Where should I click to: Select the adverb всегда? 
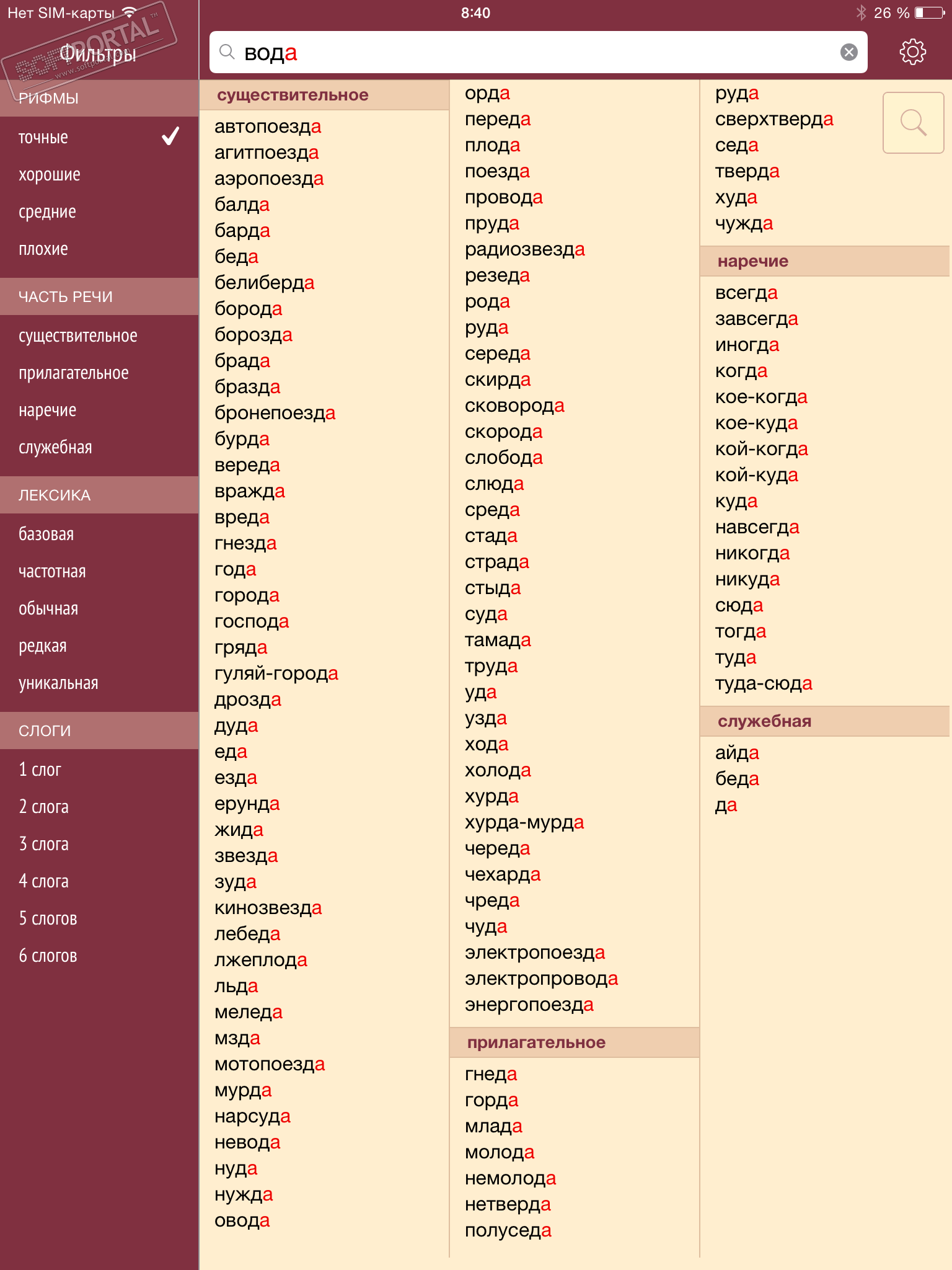pos(746,293)
